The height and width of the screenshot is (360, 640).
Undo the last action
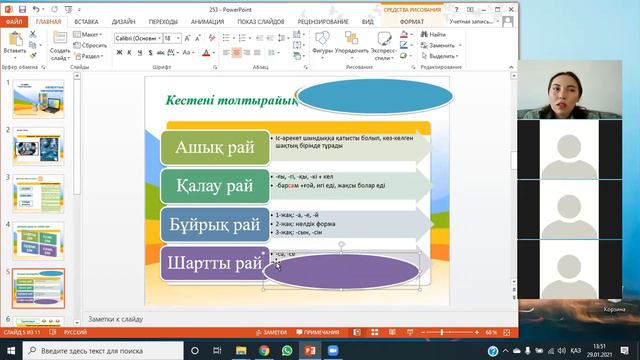[36, 9]
